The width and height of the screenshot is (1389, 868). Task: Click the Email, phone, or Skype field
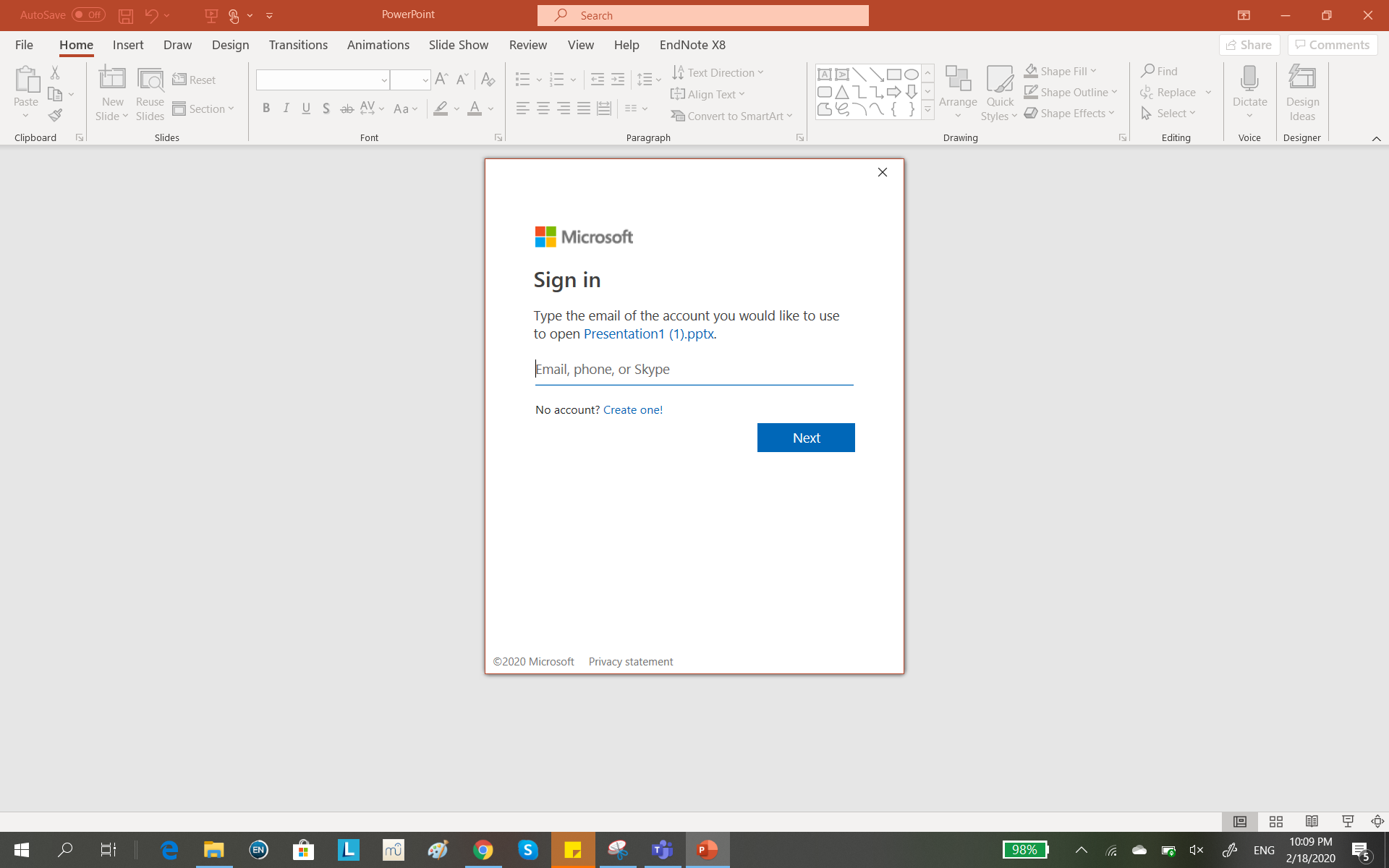coord(694,370)
